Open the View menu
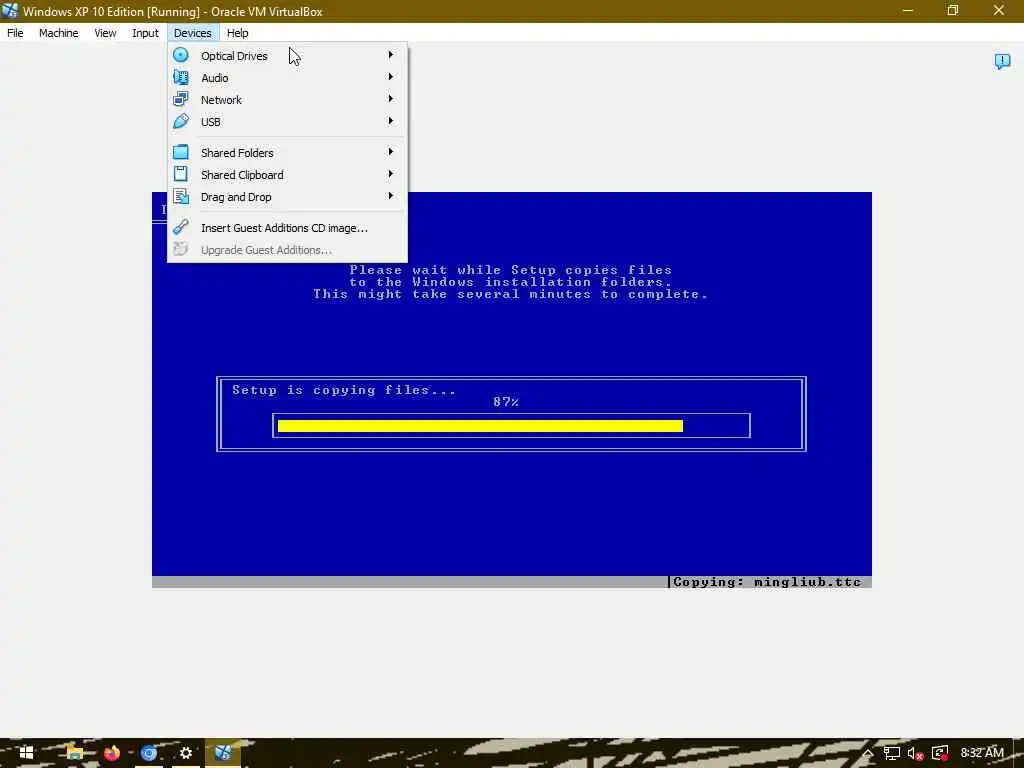 105,33
